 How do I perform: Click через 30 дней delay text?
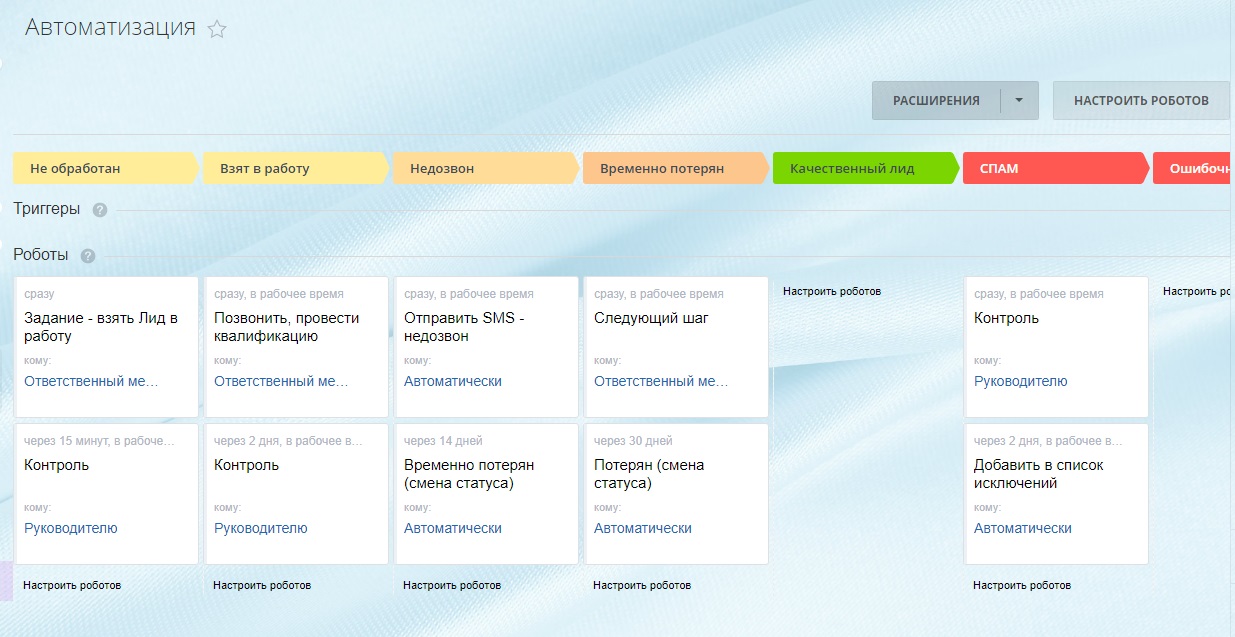click(633, 441)
